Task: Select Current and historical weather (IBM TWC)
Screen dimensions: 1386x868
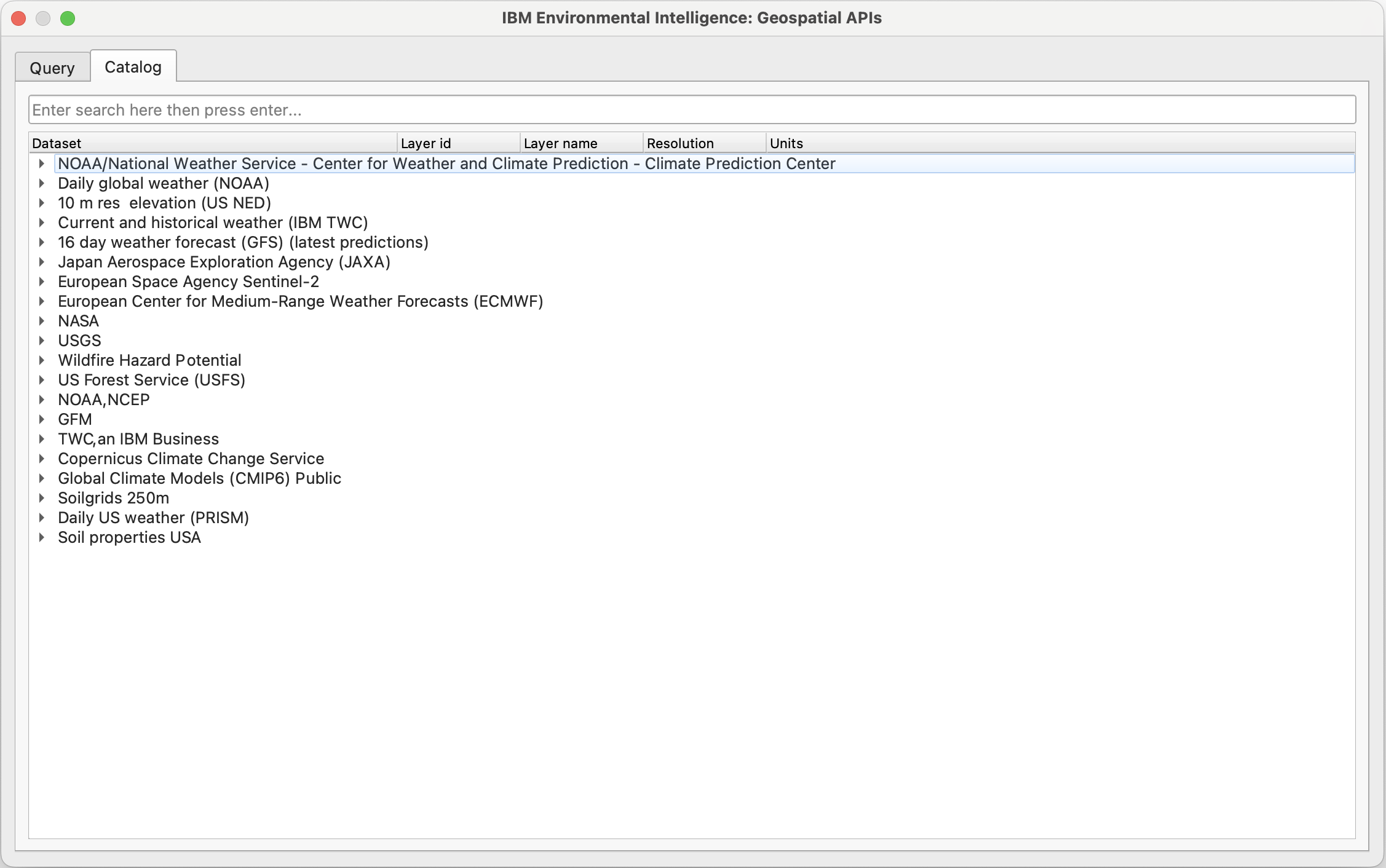Action: tap(213, 223)
